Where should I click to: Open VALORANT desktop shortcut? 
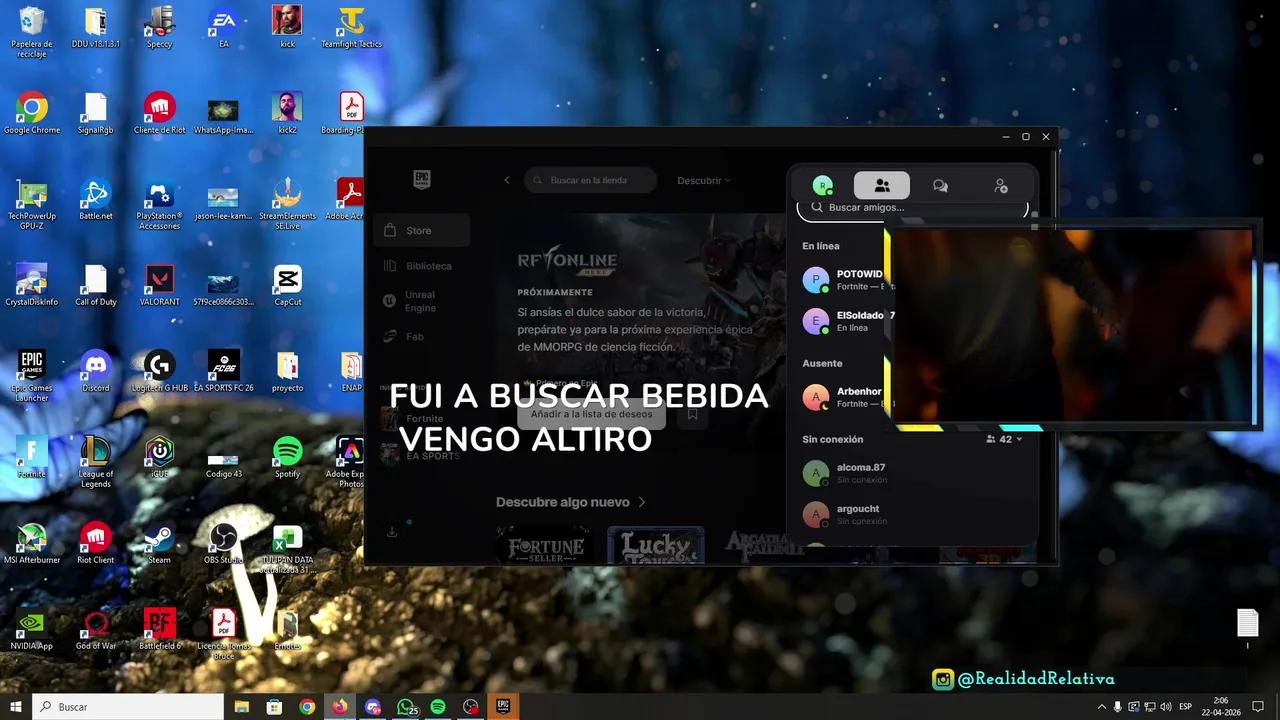(x=159, y=280)
